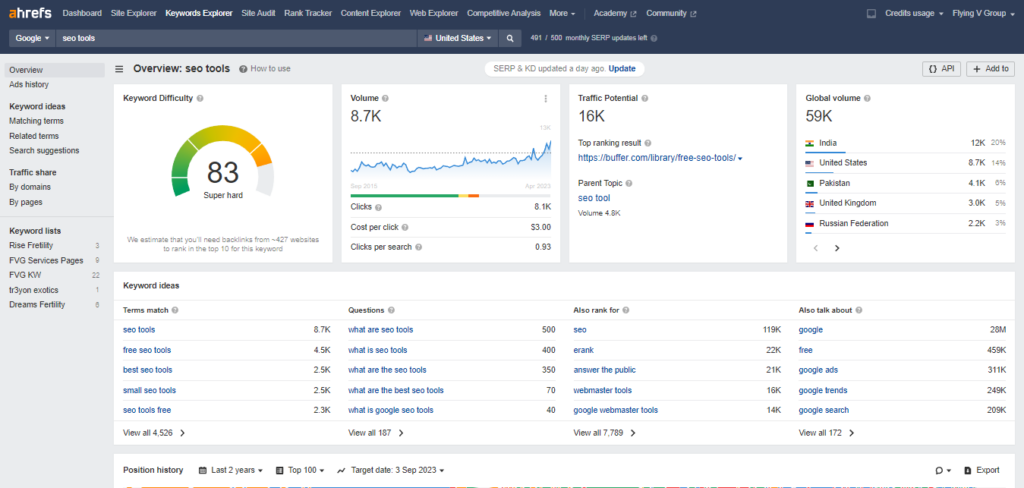The width and height of the screenshot is (1024, 488).
Task: Click help icon next to Traffic Potential
Action: (645, 98)
